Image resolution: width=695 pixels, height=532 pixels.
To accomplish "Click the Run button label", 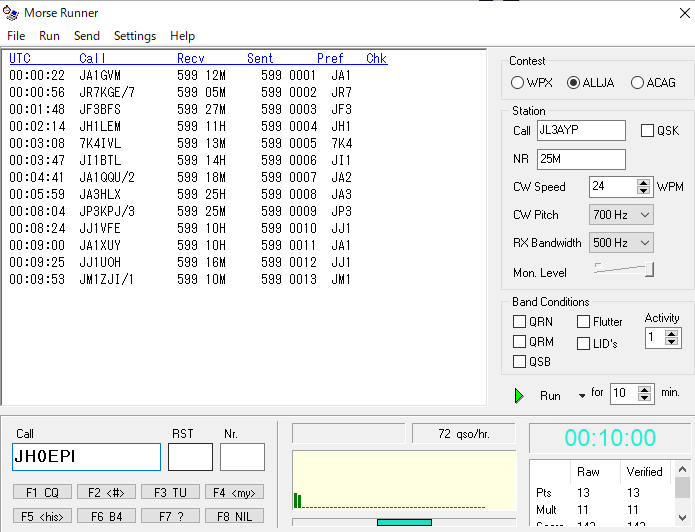I will (550, 395).
